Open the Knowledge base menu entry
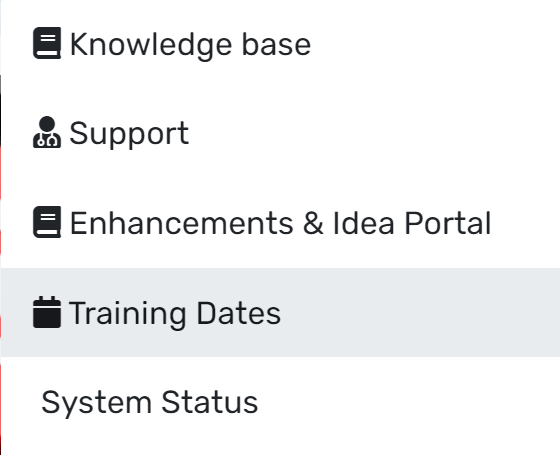The image size is (560, 455). [x=280, y=44]
